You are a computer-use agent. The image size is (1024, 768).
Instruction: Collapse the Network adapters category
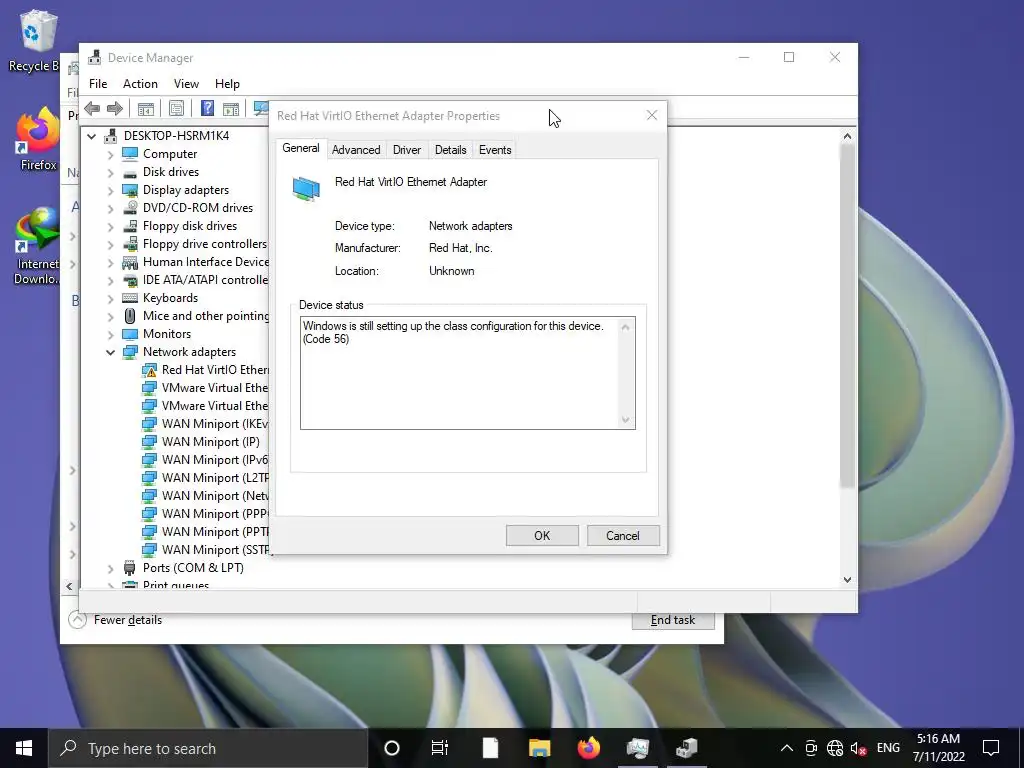(110, 352)
